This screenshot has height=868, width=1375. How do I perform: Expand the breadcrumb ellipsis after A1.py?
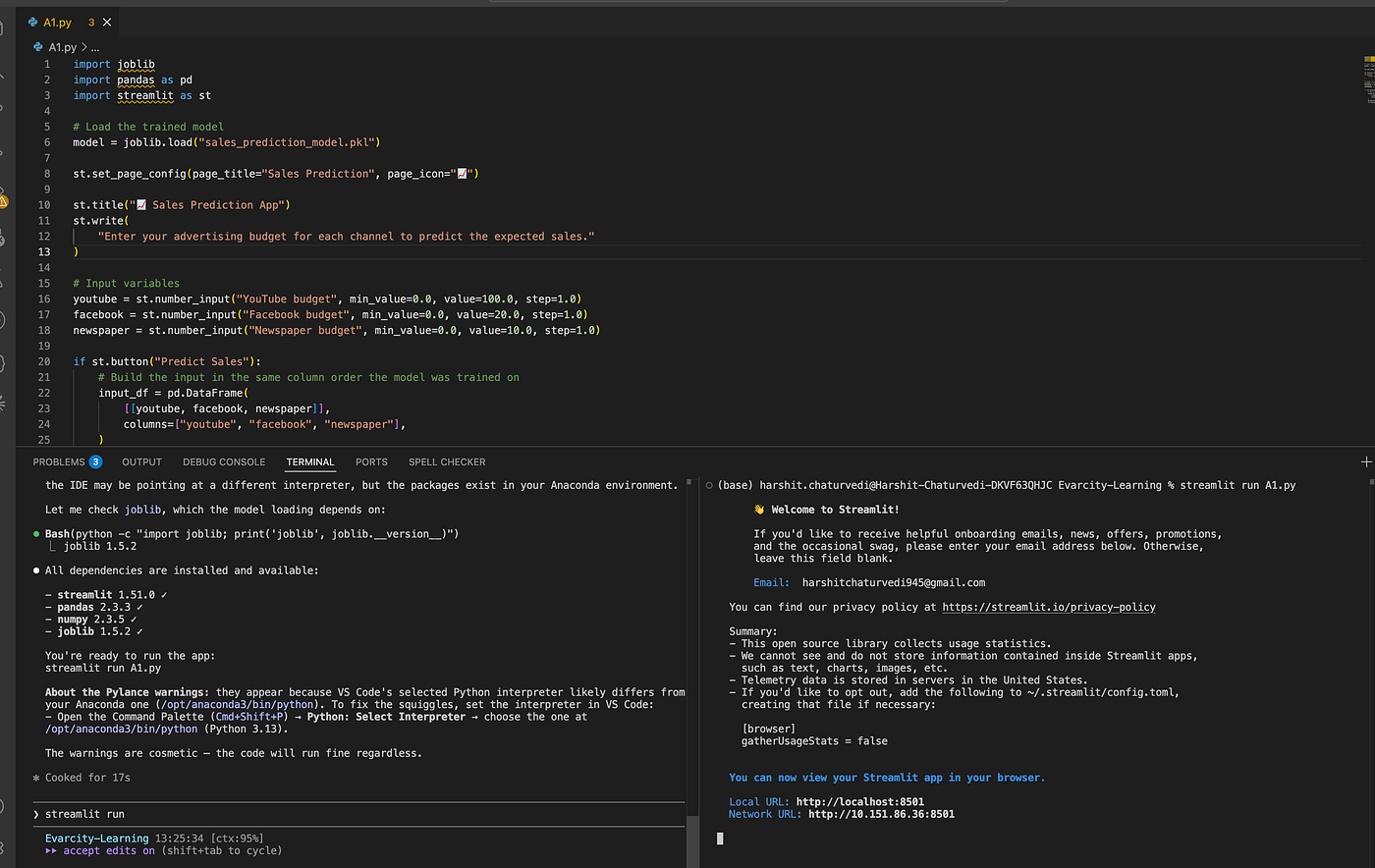94,46
